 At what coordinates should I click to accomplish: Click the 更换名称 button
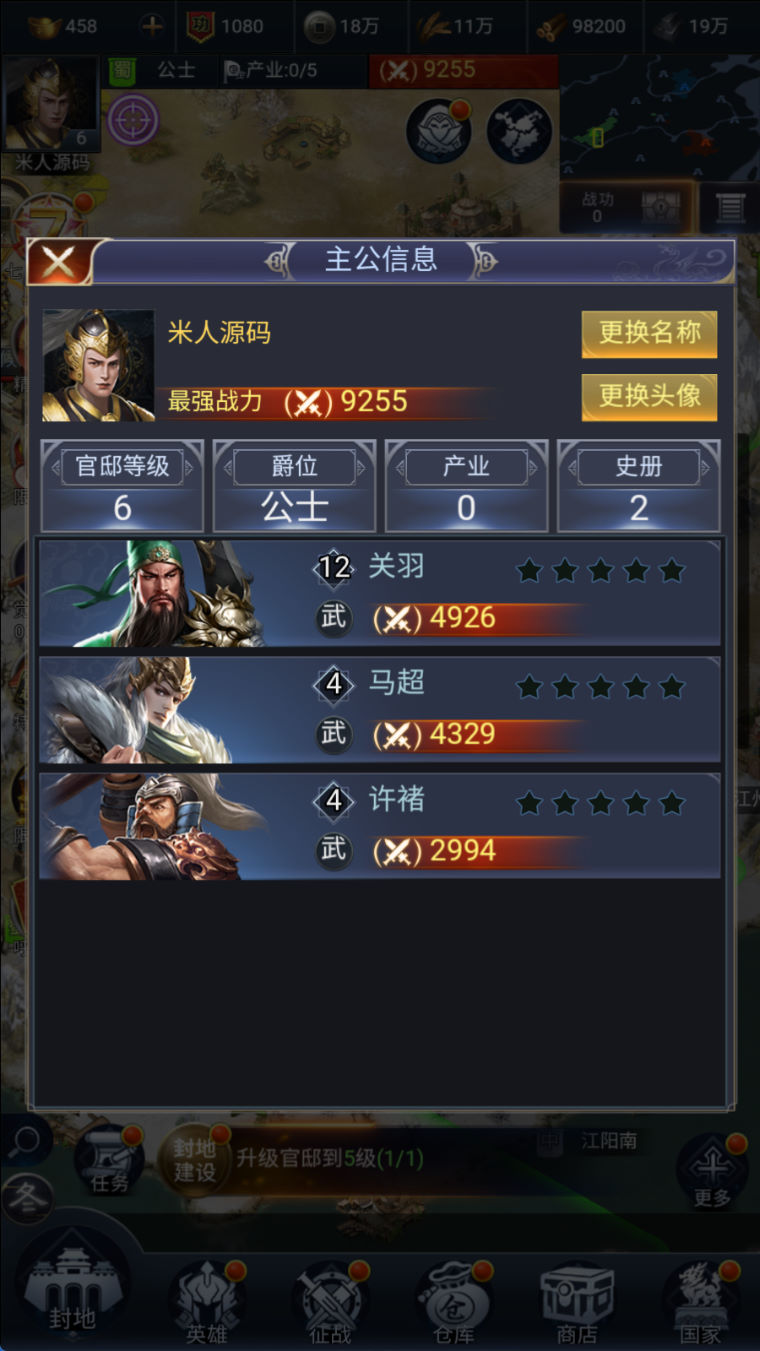tap(649, 333)
